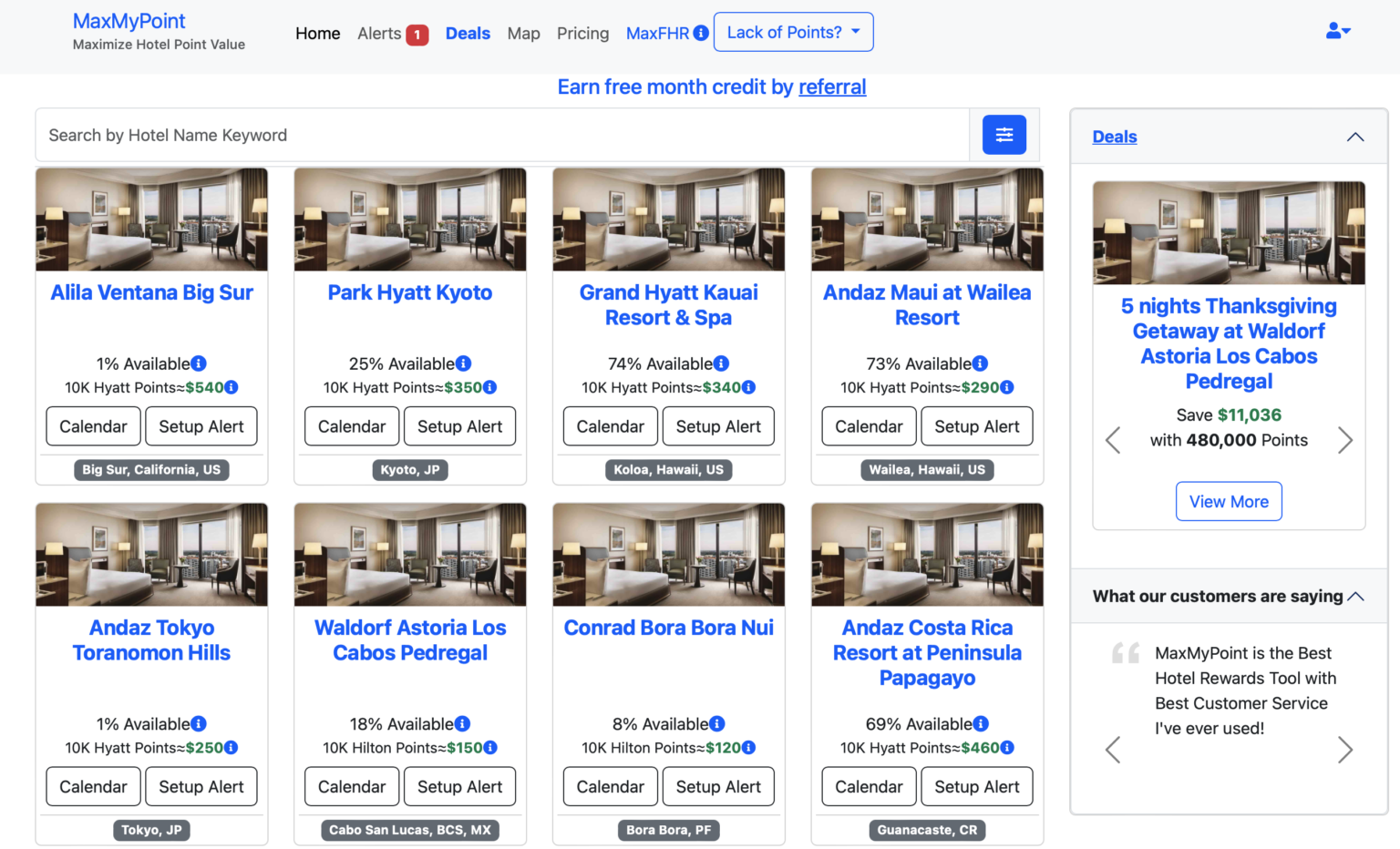Image resolution: width=1400 pixels, height=849 pixels.
Task: Open the referral link for free month credit
Action: (x=832, y=87)
